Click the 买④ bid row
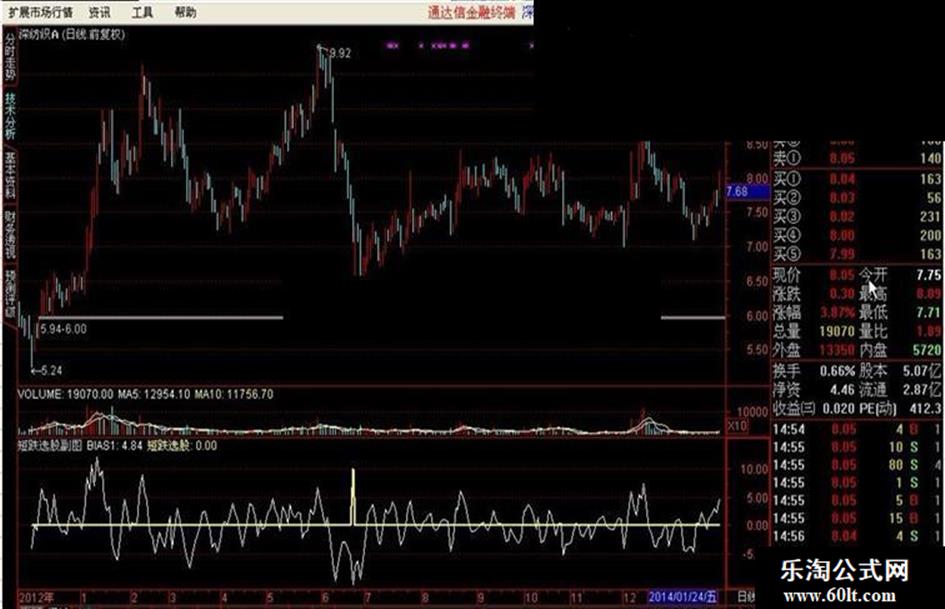Image resolution: width=945 pixels, height=609 pixels. [x=858, y=235]
